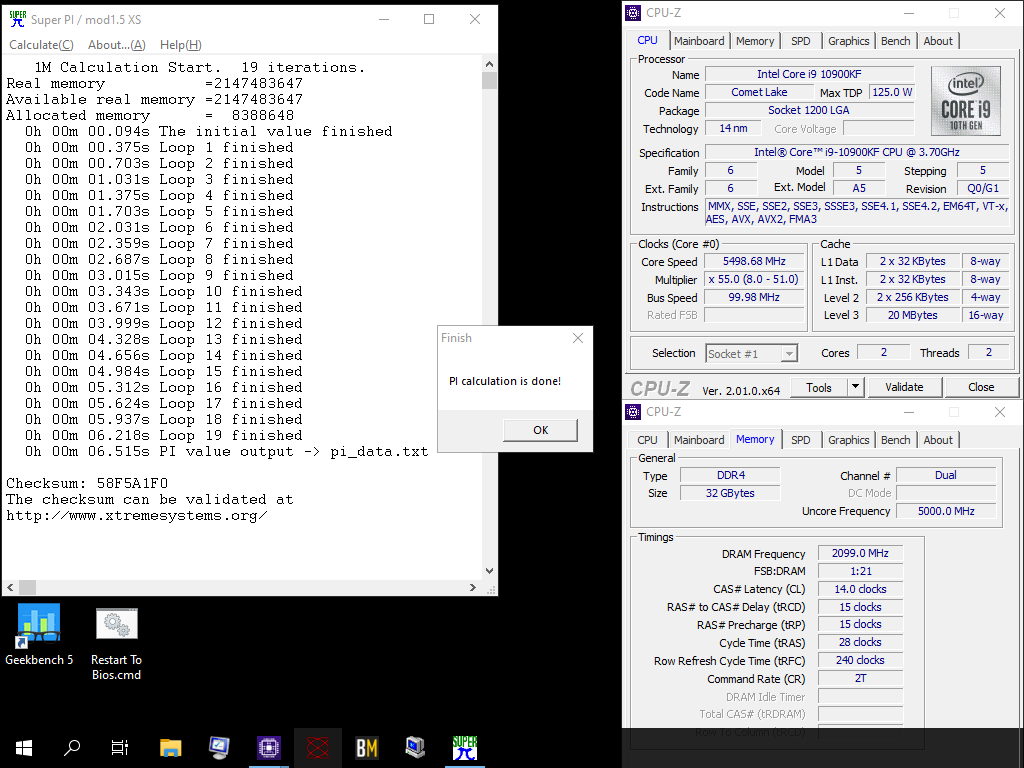Screen dimensions: 1024x768
Task: Click the Row Refresh Cycle 240 clocks value
Action: coord(860,660)
